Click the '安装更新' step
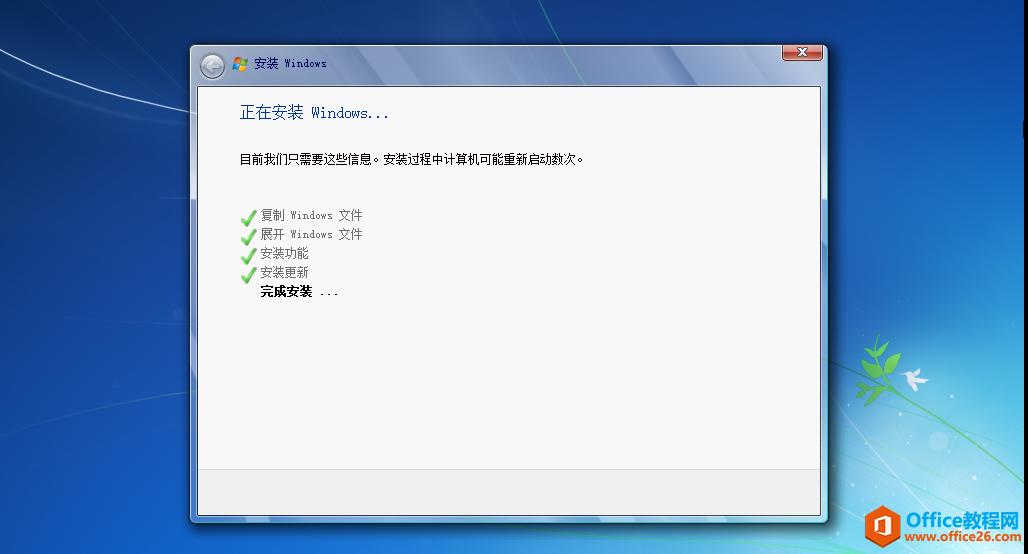The height and width of the screenshot is (554, 1028). (285, 272)
